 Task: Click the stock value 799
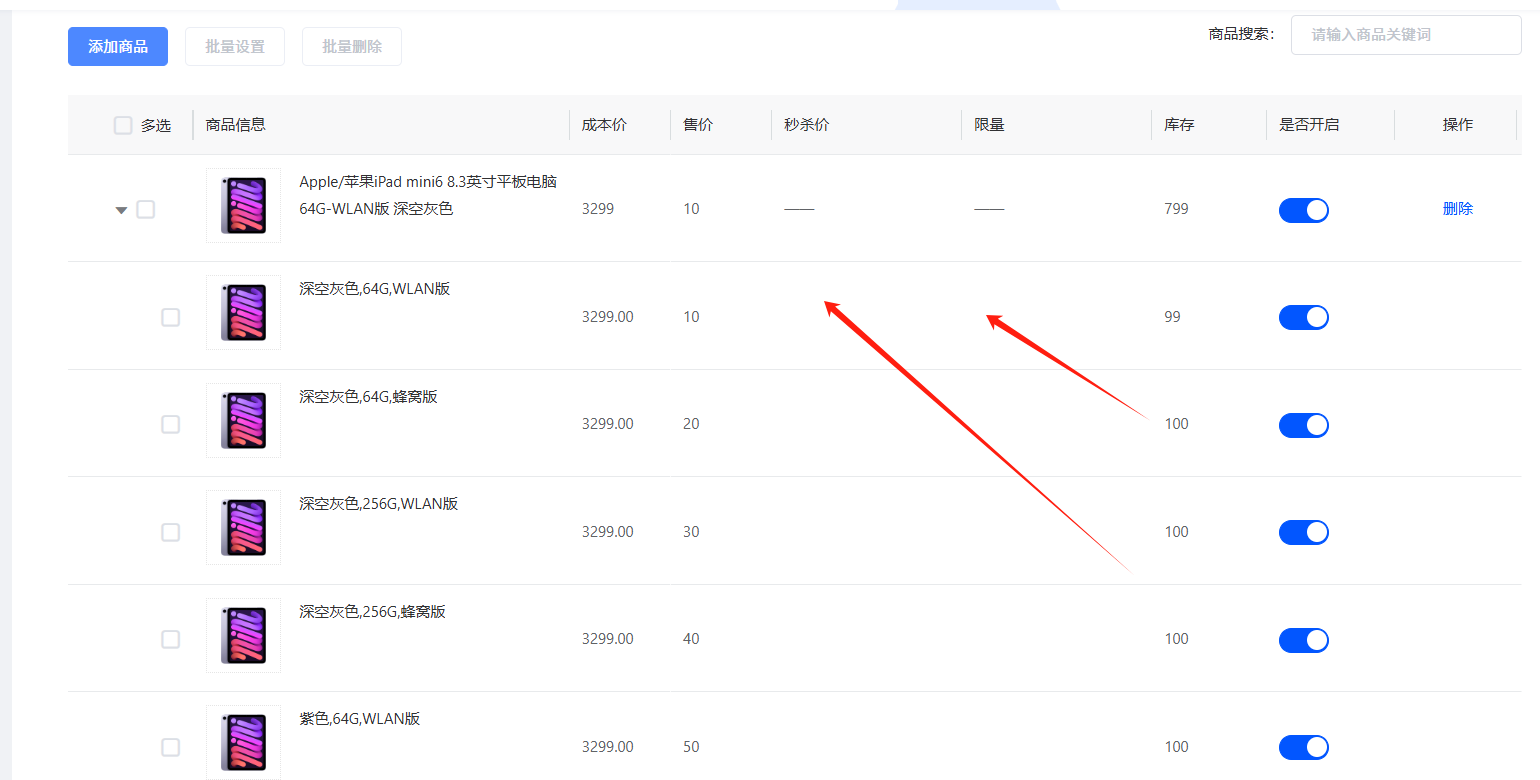[1176, 209]
